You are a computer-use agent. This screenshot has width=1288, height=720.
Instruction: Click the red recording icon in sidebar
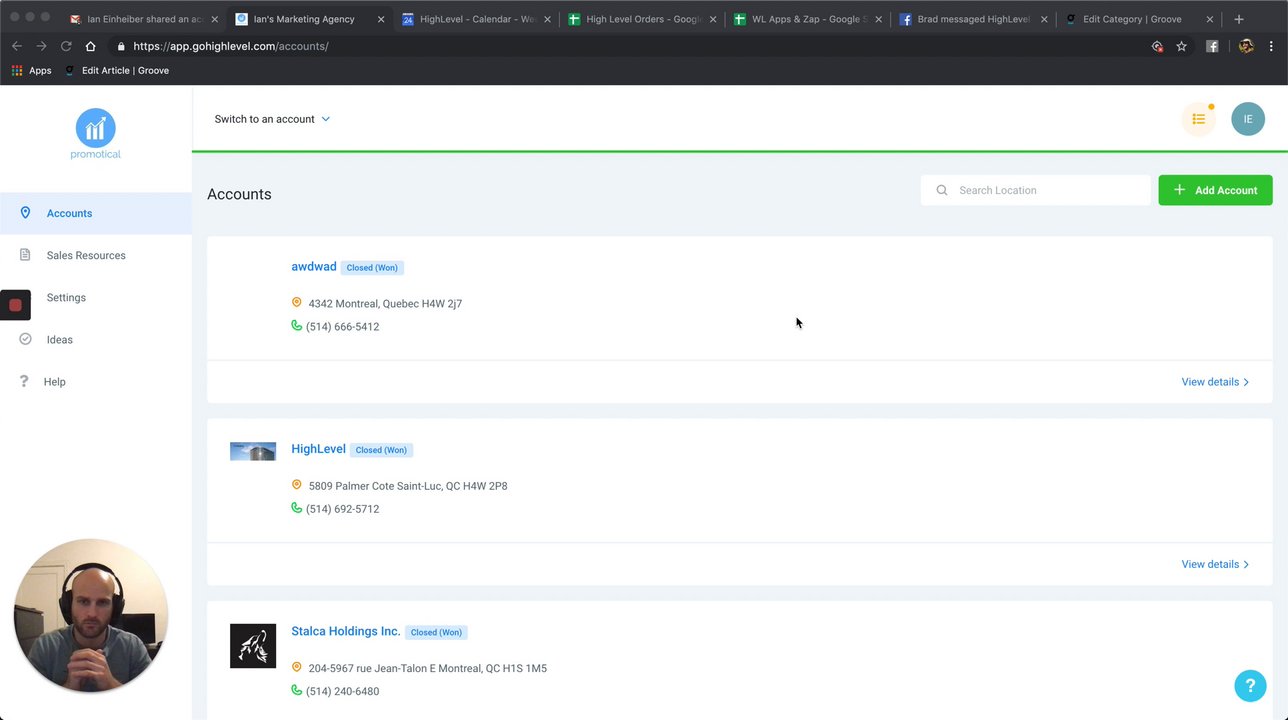(15, 305)
